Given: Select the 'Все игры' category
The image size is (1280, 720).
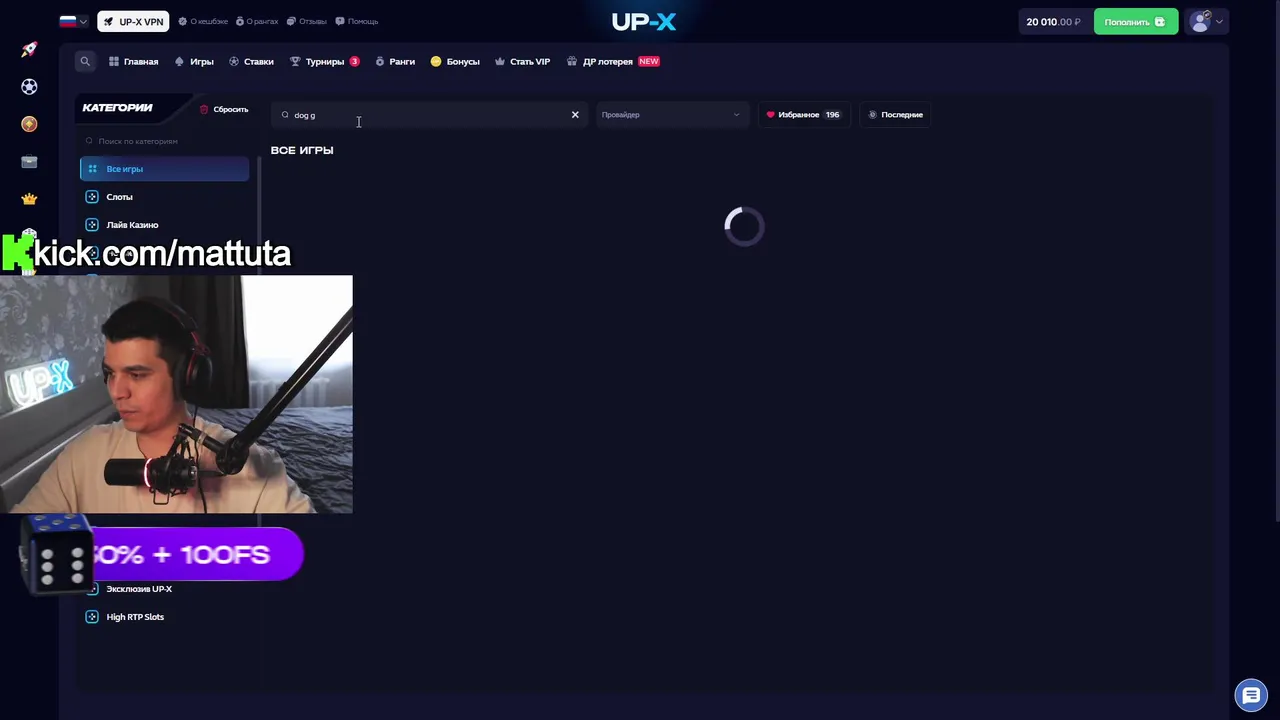Looking at the screenshot, I should (165, 169).
